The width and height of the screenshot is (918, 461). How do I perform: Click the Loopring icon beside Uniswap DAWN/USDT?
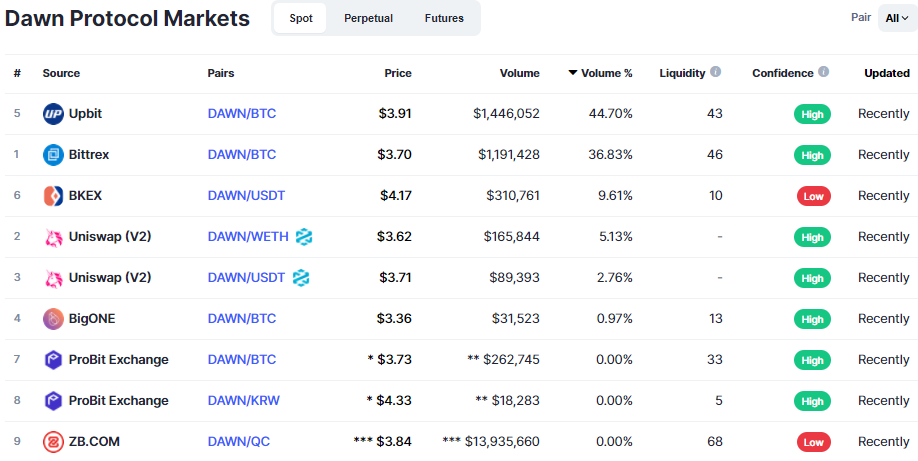click(301, 278)
